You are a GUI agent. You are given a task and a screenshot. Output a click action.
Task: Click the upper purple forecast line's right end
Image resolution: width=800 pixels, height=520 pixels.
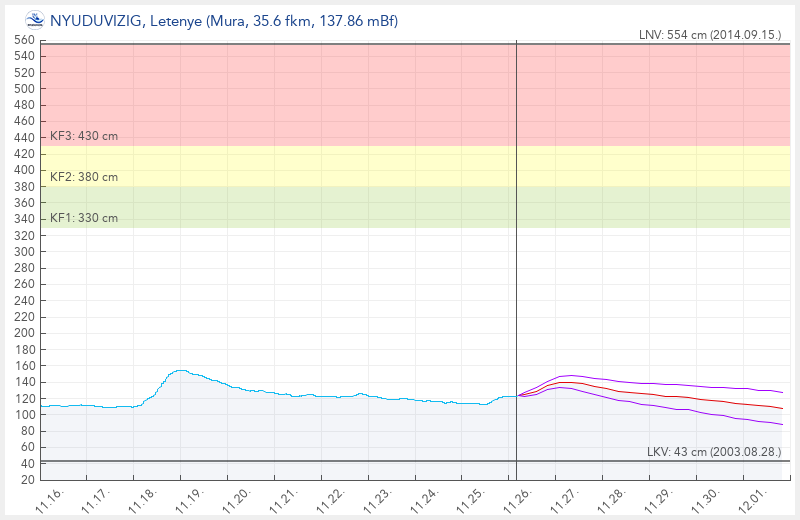click(x=782, y=393)
